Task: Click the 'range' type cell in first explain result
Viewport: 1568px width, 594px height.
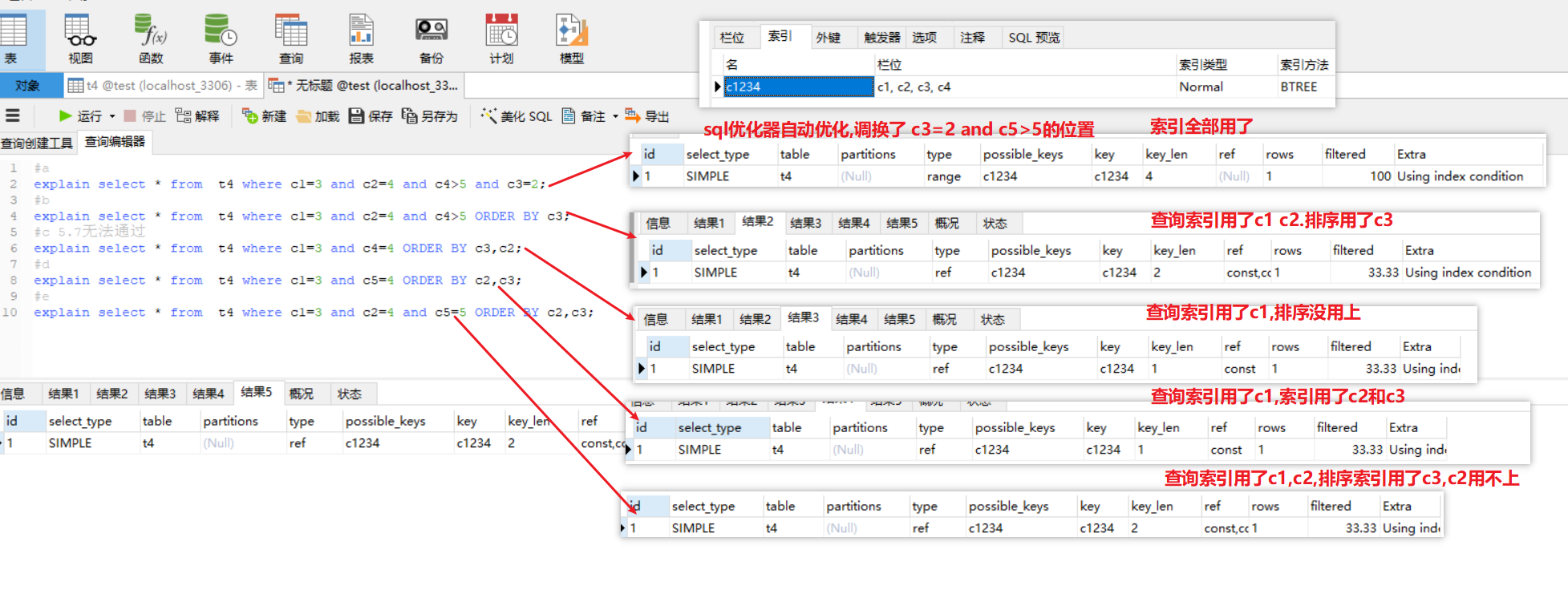Action: (951, 176)
